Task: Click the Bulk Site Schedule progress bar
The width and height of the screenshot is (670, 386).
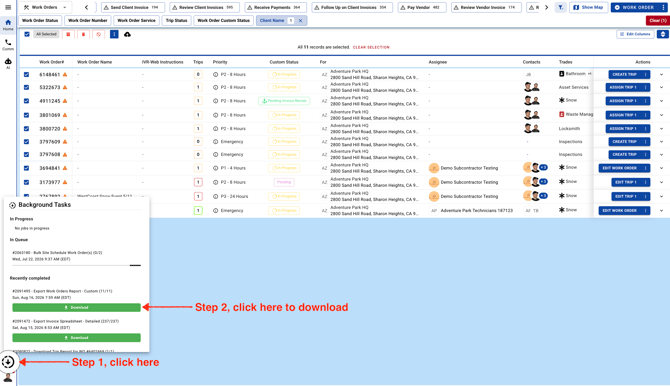Action: [76, 265]
